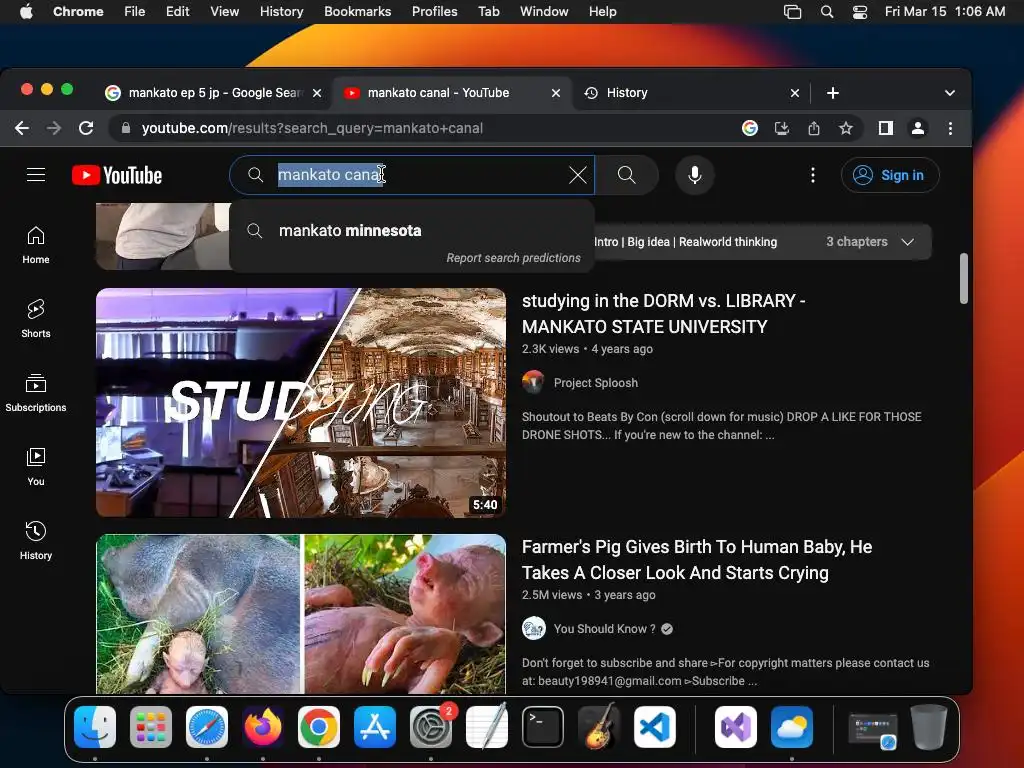Image resolution: width=1024 pixels, height=768 pixels.
Task: Open the History menu in menu bar
Action: [281, 11]
